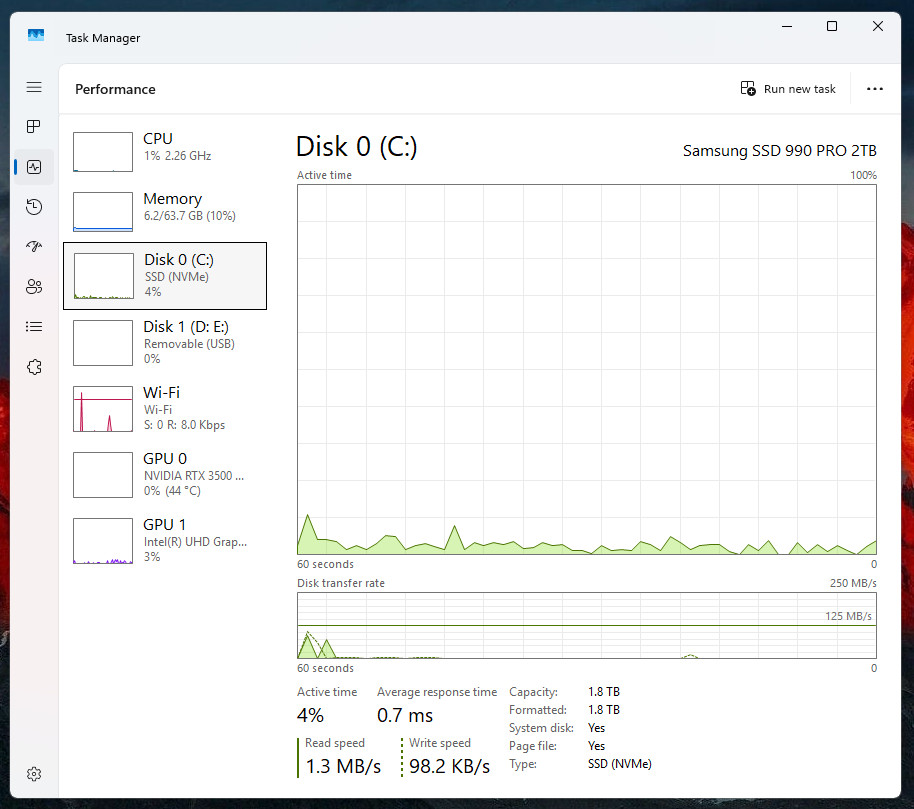Screen dimensions: 914x809
Task: Click the Performance page title
Action: tap(115, 89)
